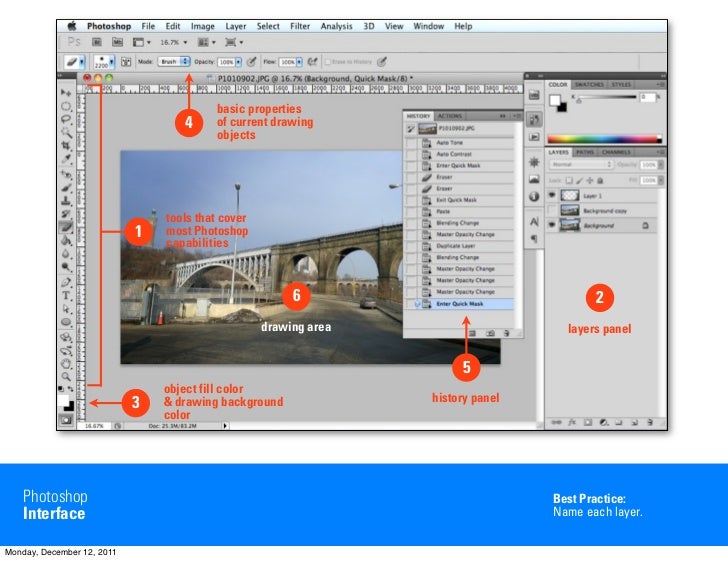Show the Background copy layer
The height and width of the screenshot is (561, 728).
(552, 210)
